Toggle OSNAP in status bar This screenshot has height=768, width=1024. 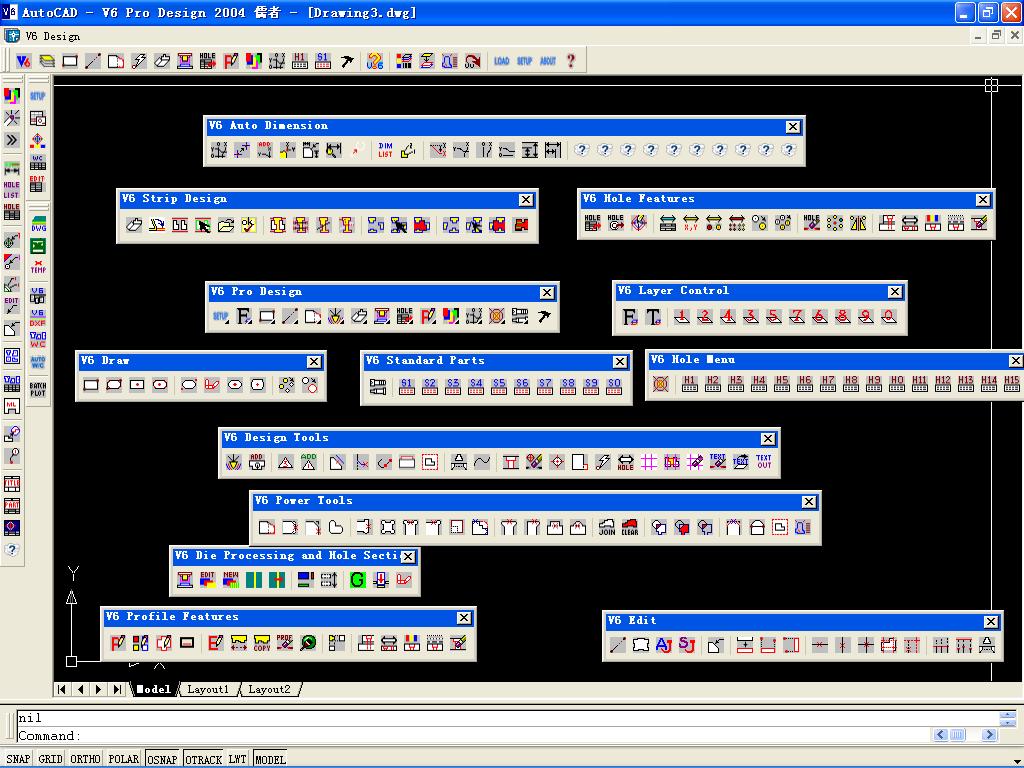162,759
